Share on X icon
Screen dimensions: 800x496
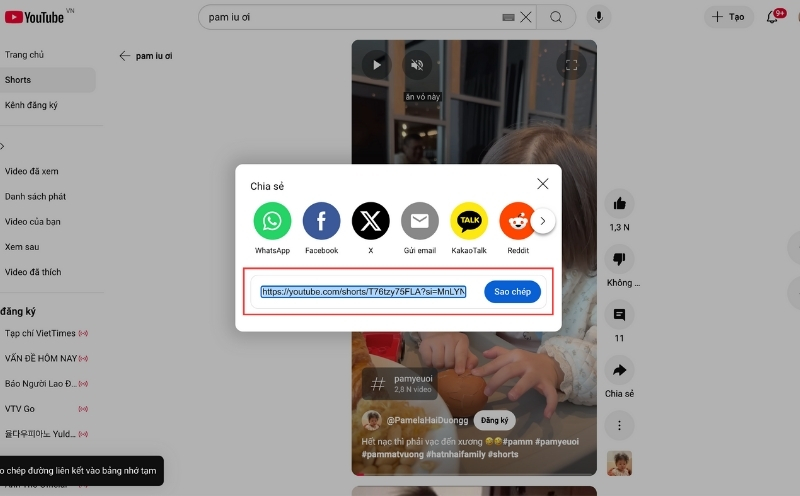[x=370, y=221]
